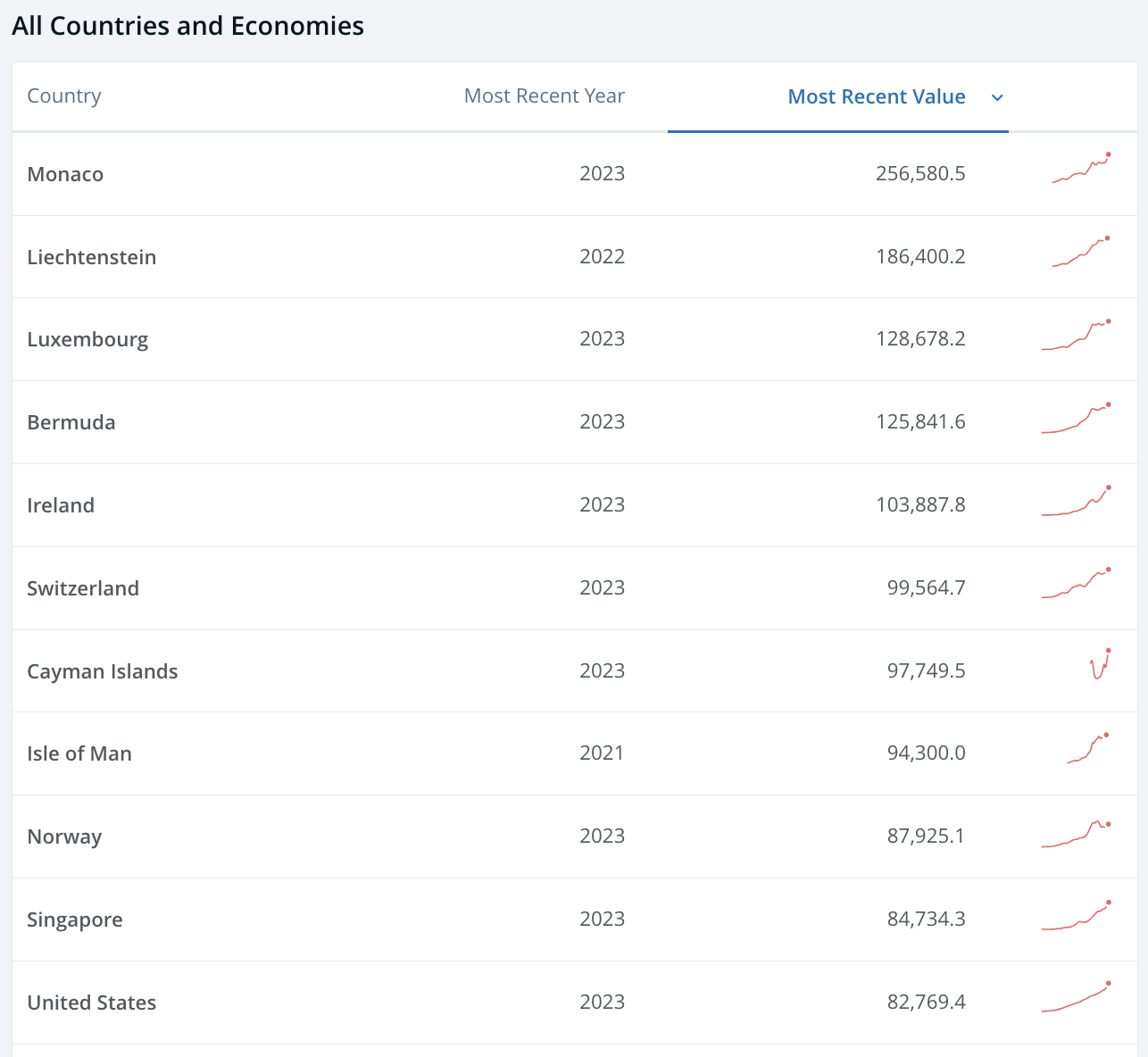The image size is (1148, 1057).
Task: Select Liechtenstein's value 186,400.2
Action: point(920,256)
